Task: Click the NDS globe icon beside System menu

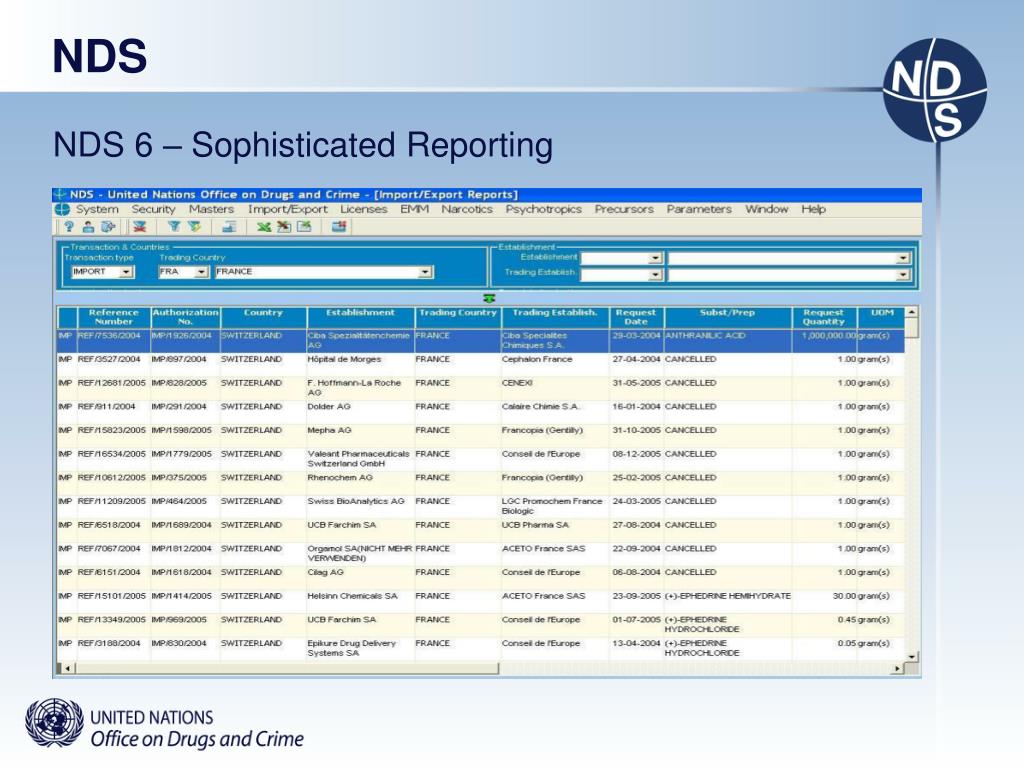Action: pos(62,209)
